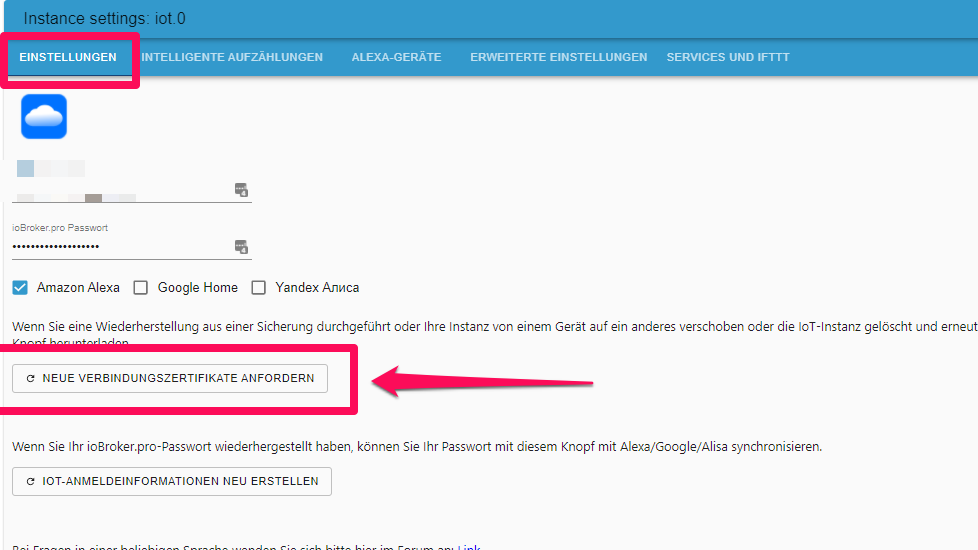This screenshot has width=978, height=550.
Task: Click Neue Verbindungszertifikate anfordern button
Action: pos(170,379)
